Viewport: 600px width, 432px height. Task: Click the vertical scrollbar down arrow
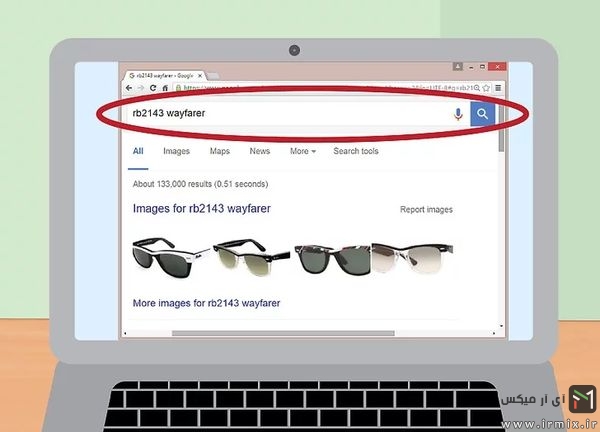[501, 326]
